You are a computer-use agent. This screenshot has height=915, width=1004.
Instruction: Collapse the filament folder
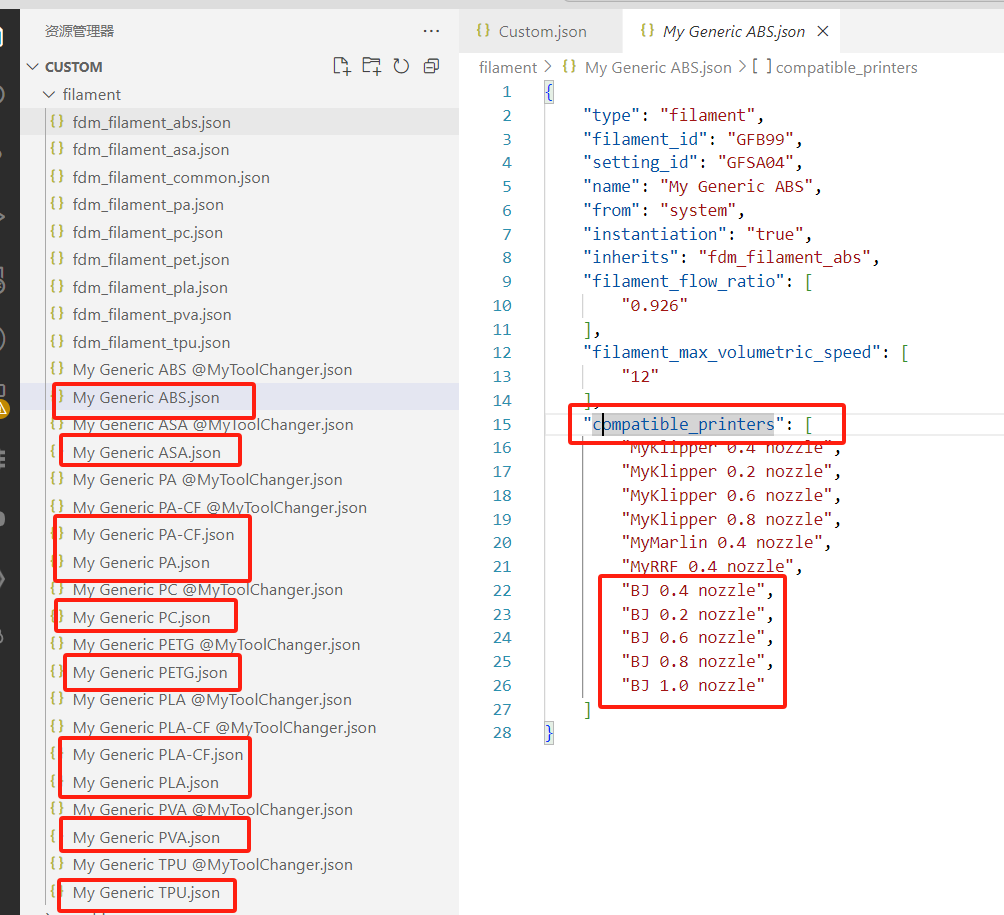49,95
